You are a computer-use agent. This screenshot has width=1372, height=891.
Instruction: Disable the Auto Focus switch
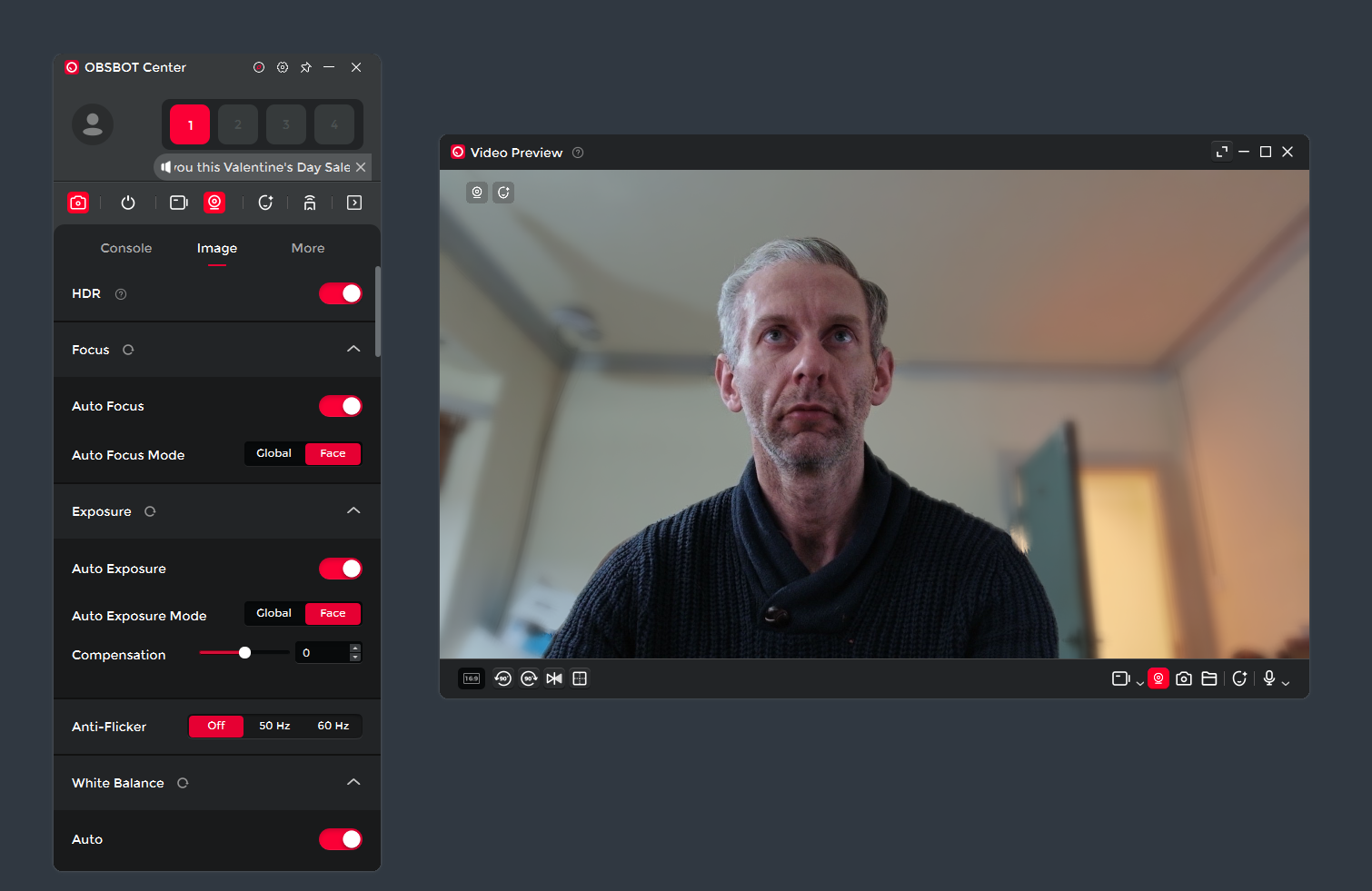341,406
